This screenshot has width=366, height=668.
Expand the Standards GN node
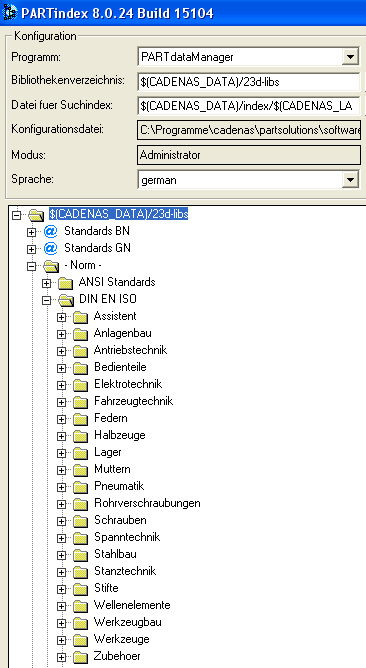pyautogui.click(x=31, y=249)
